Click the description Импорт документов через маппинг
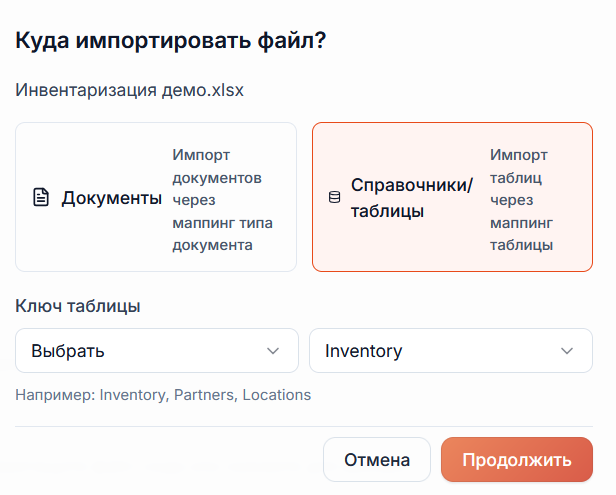616x495 pixels. coord(222,200)
